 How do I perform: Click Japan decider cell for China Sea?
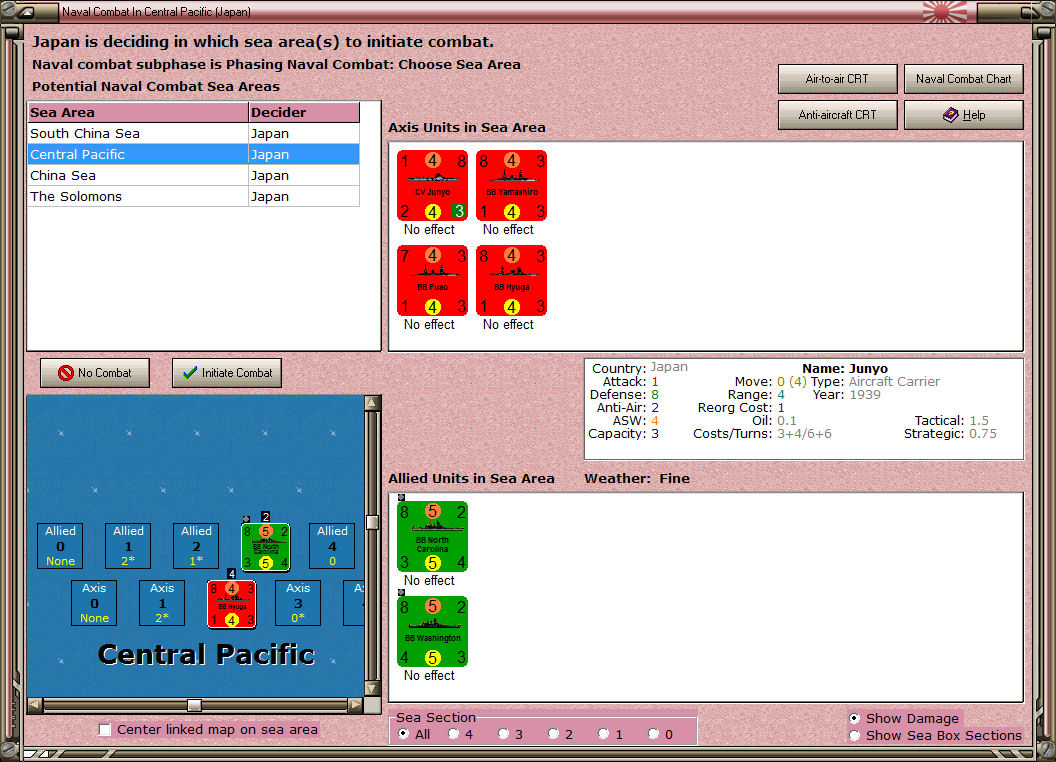304,175
